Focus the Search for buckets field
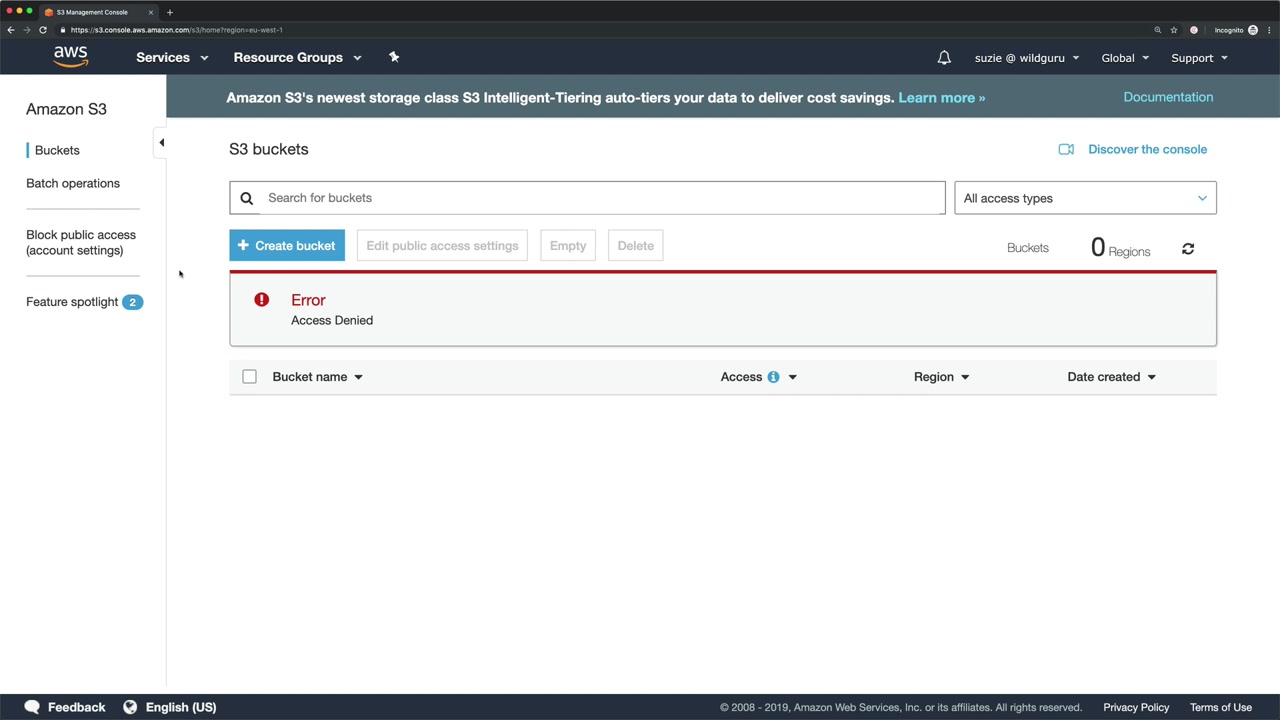Screen dimensions: 1280x720 [587, 198]
